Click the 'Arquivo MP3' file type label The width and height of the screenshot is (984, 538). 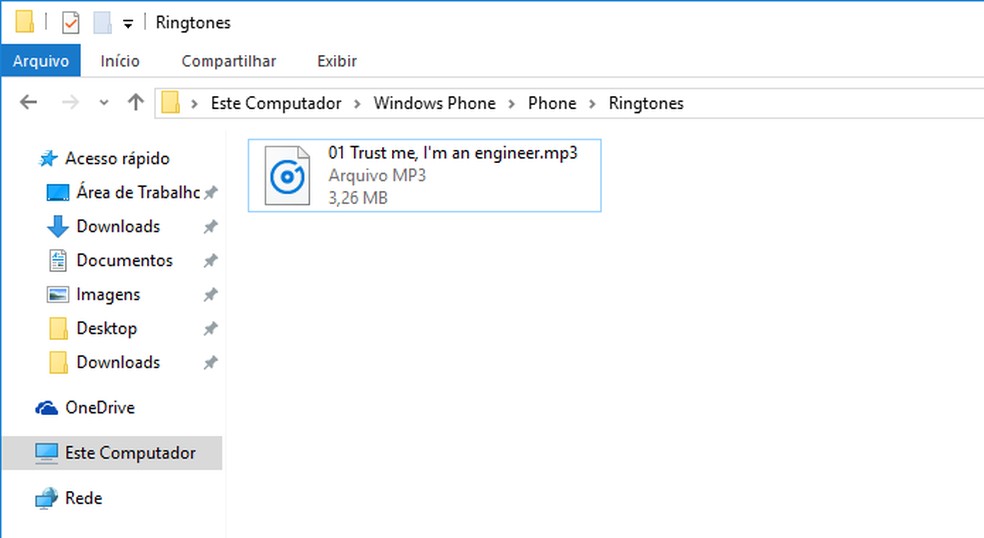[377, 175]
